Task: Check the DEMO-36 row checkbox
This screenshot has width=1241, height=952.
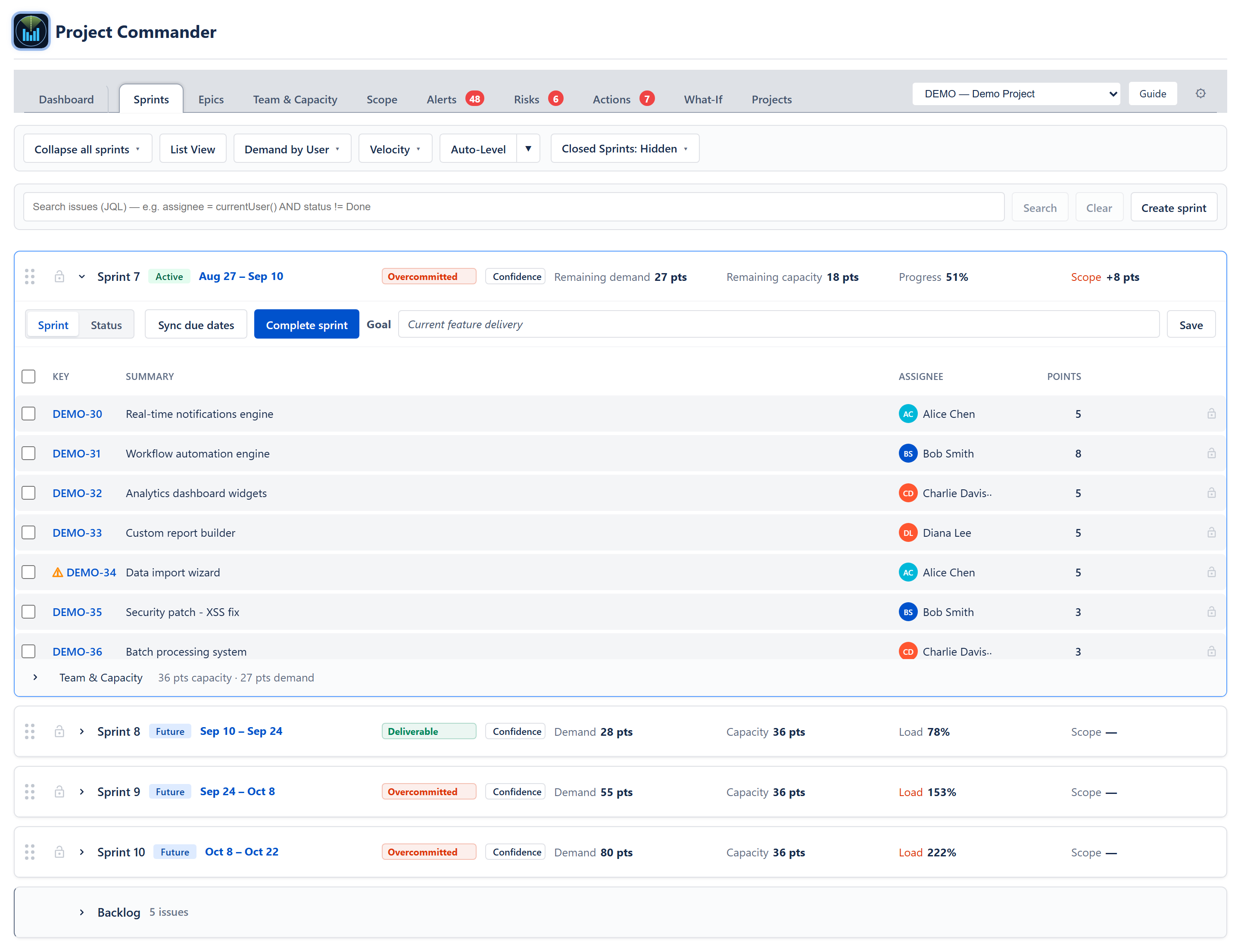Action: click(x=28, y=652)
